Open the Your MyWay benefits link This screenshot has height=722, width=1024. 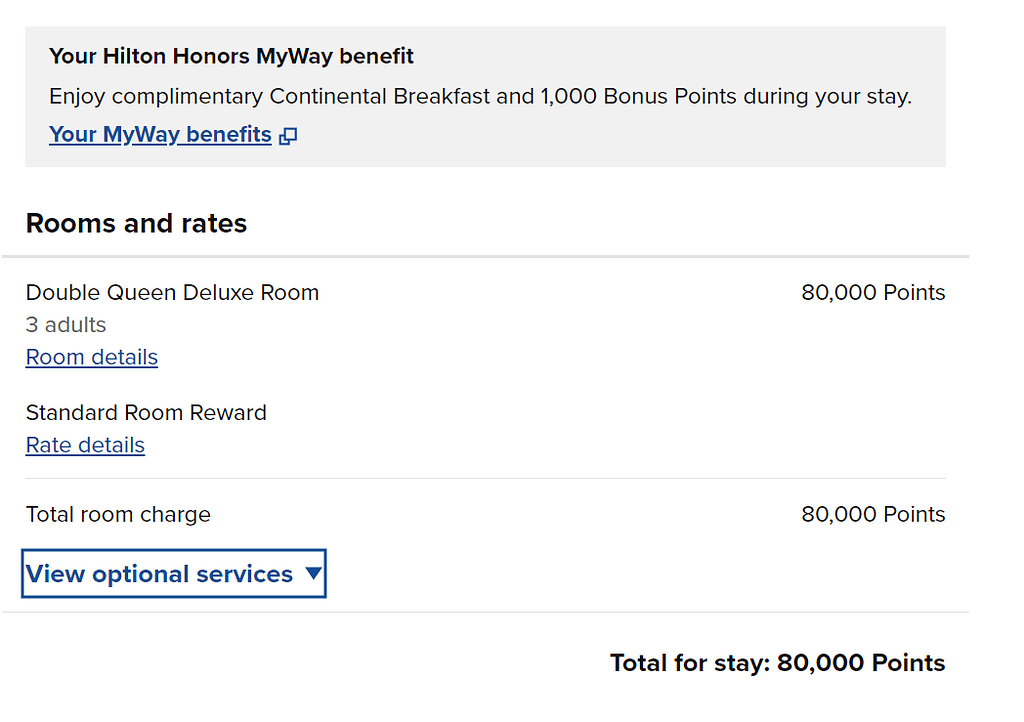point(160,135)
